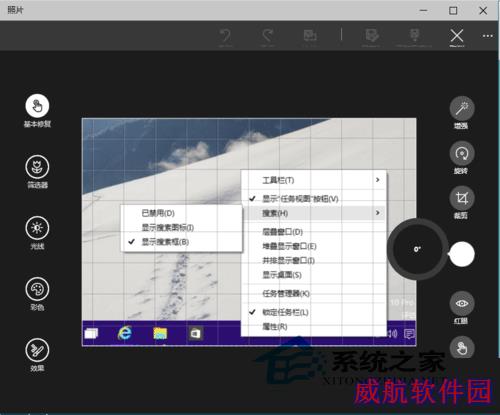Cancel editing with the toolbar X button
The height and width of the screenshot is (415, 500).
[457, 36]
